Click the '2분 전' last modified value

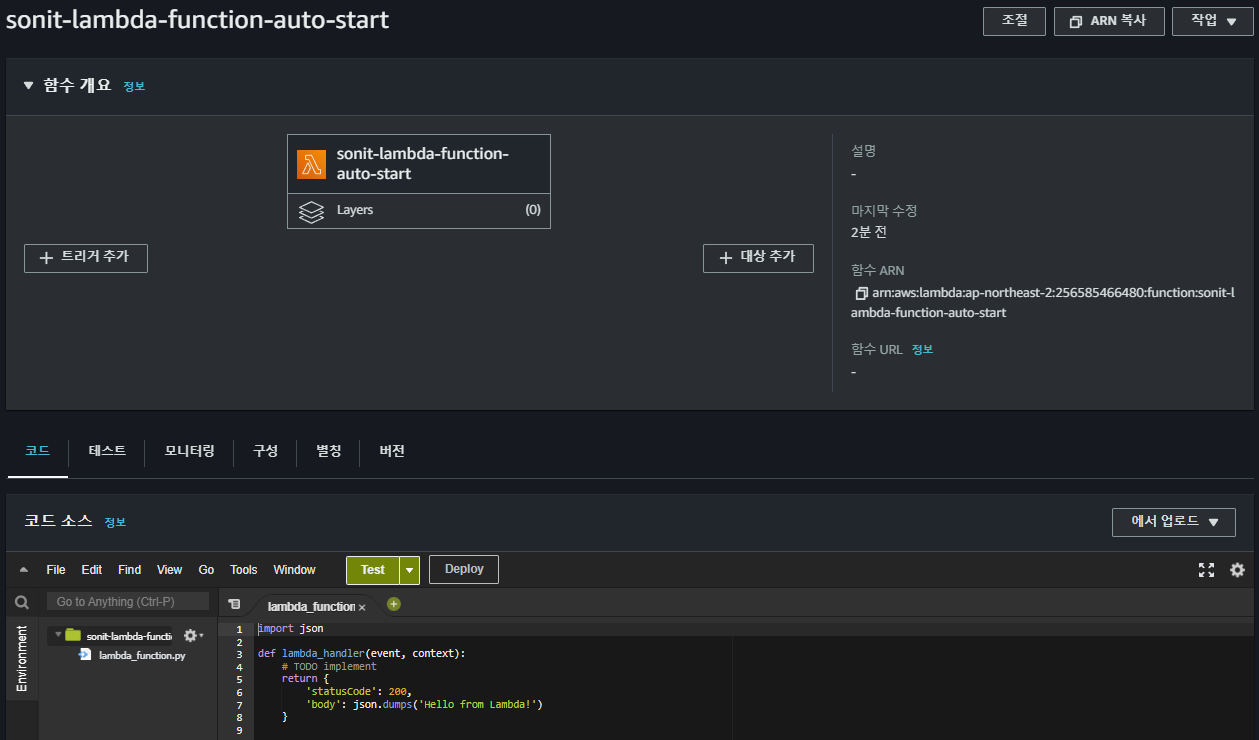(869, 232)
